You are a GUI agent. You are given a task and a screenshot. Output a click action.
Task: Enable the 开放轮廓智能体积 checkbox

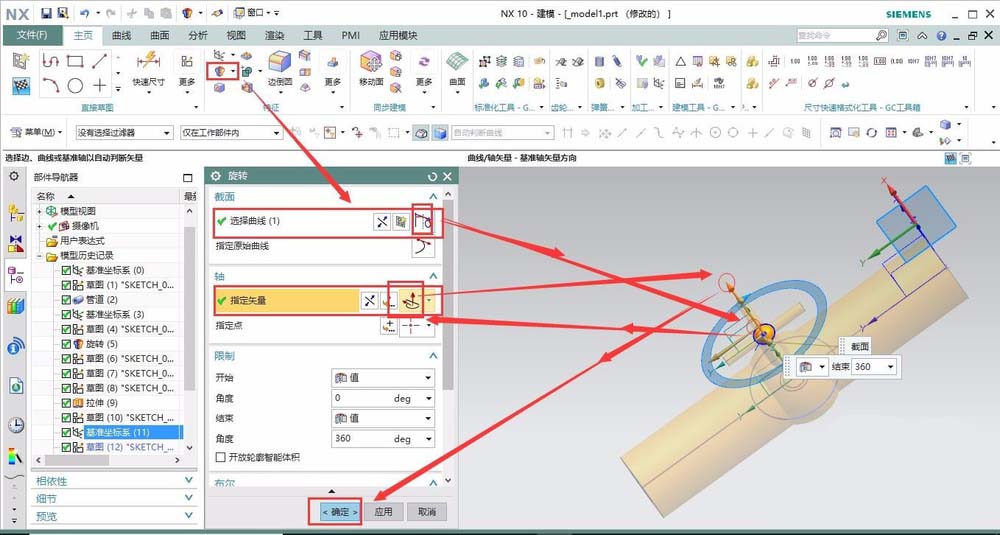click(221, 457)
